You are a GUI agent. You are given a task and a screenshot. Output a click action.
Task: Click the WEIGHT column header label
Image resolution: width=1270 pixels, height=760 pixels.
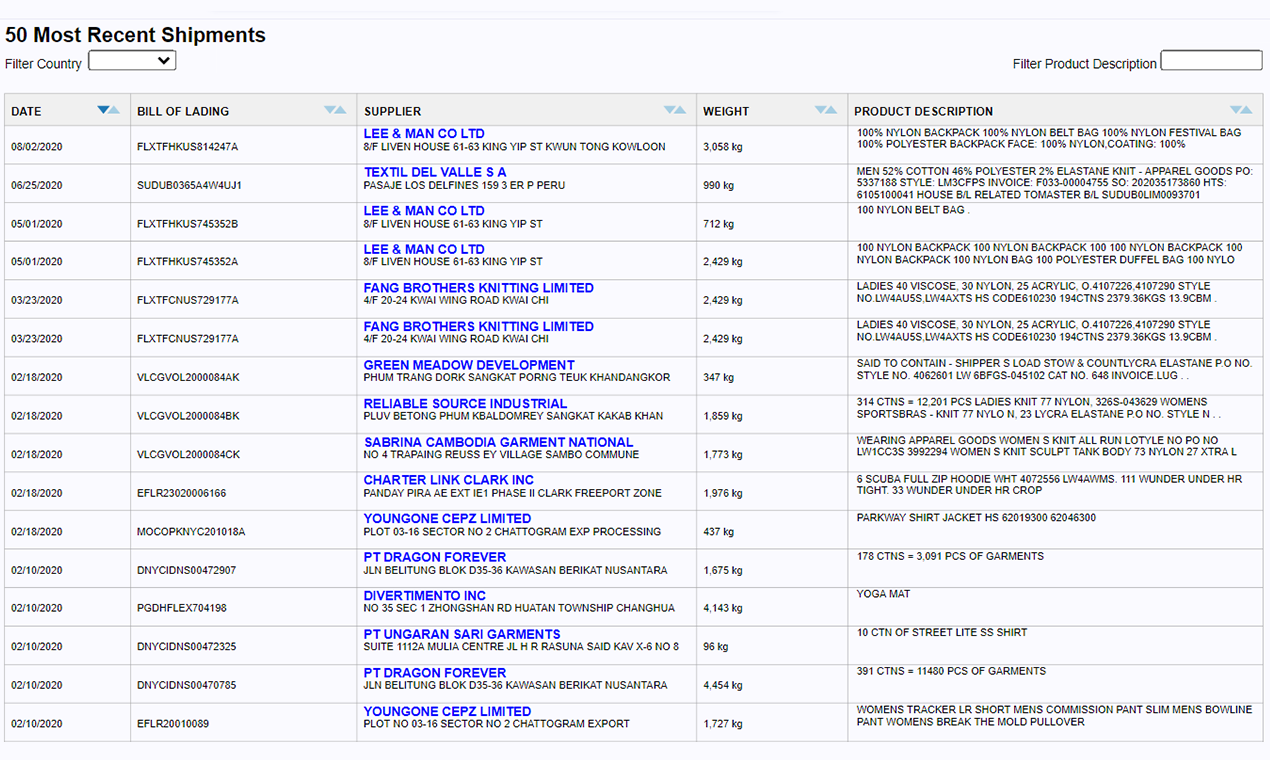click(x=726, y=111)
